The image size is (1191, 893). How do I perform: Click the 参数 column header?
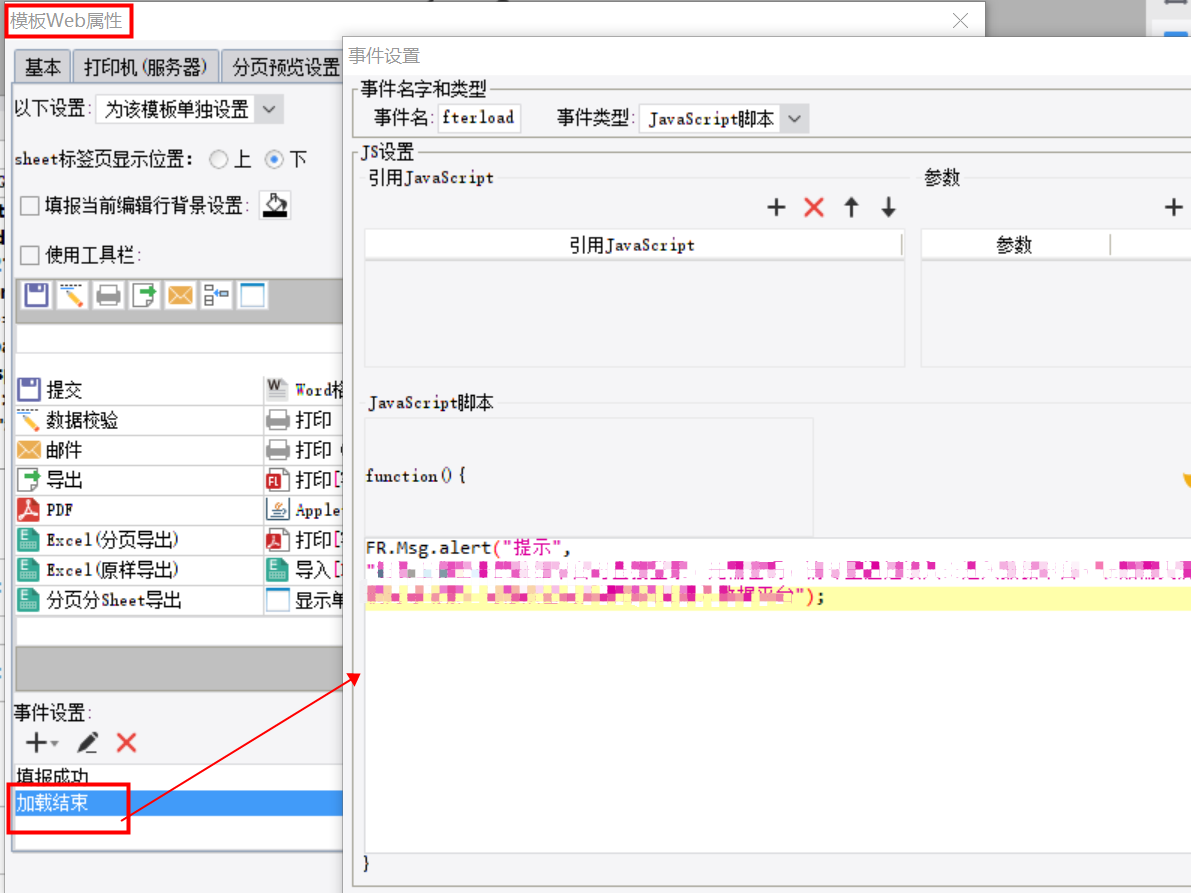pyautogui.click(x=1014, y=245)
